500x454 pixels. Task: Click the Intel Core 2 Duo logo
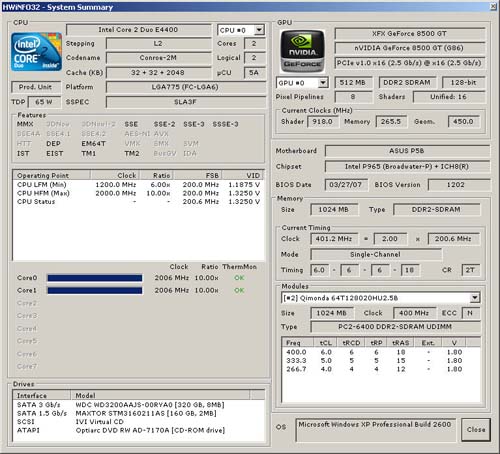[36, 52]
